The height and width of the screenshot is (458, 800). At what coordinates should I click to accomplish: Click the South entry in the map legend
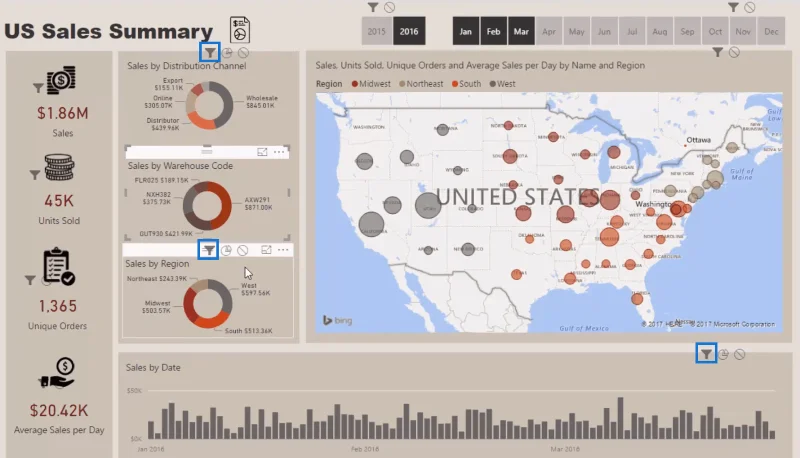tap(466, 84)
